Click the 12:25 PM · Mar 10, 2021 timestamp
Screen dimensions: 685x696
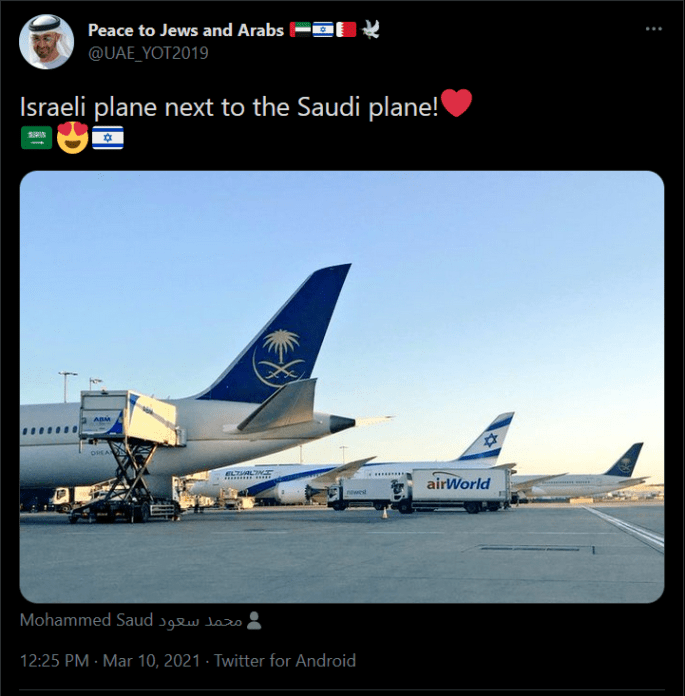click(112, 661)
